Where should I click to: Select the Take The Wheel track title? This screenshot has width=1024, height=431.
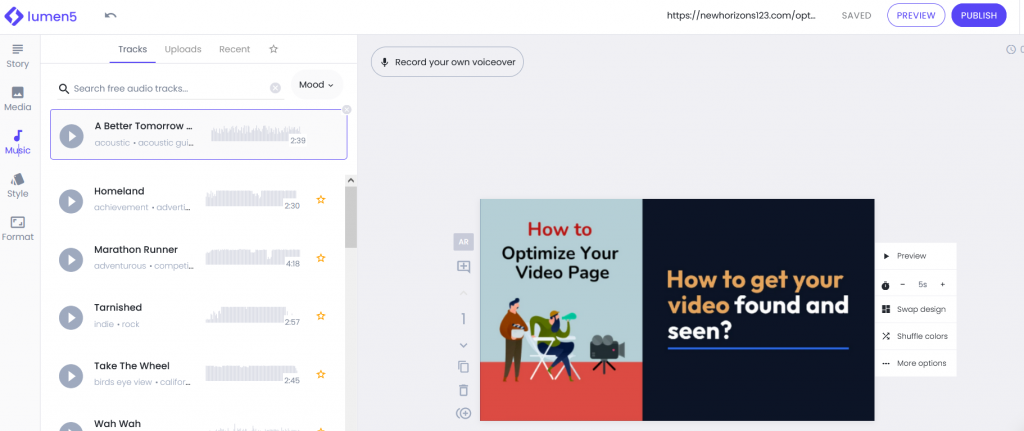point(132,366)
